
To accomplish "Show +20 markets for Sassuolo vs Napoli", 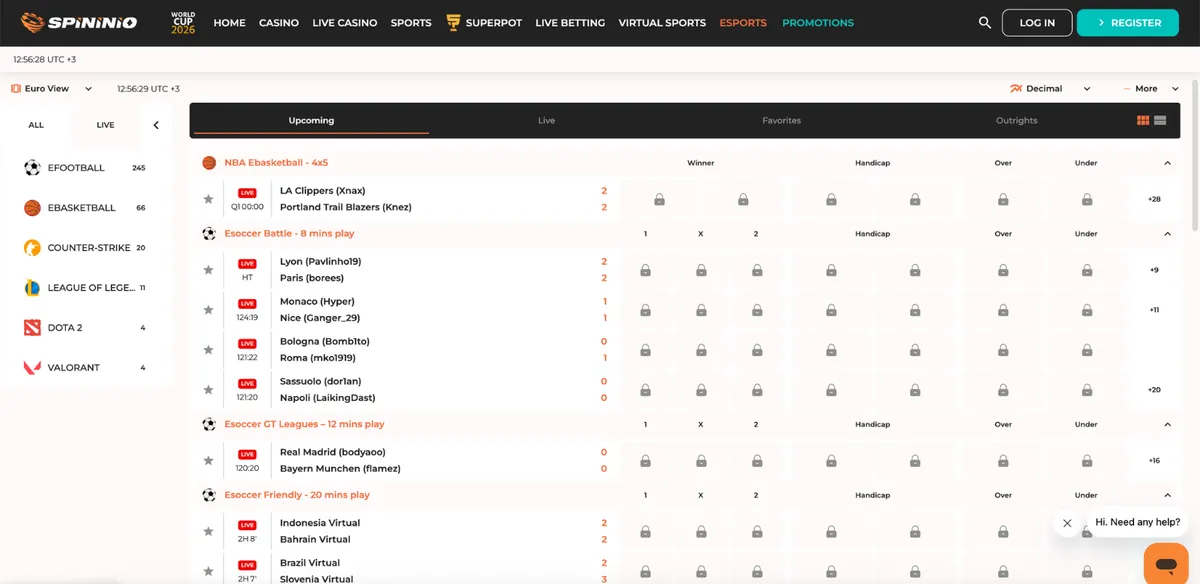I will tap(1154, 390).
